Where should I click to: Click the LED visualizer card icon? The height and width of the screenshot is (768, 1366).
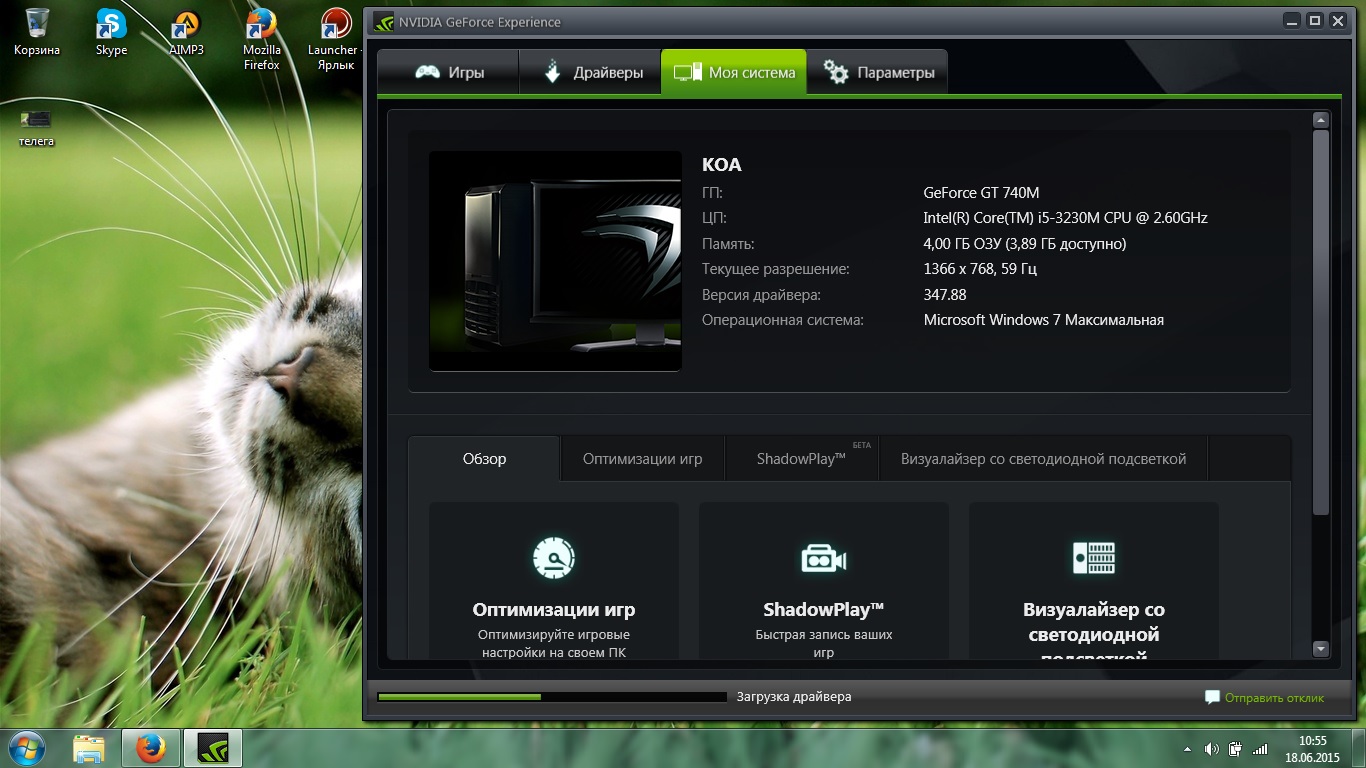point(1093,558)
